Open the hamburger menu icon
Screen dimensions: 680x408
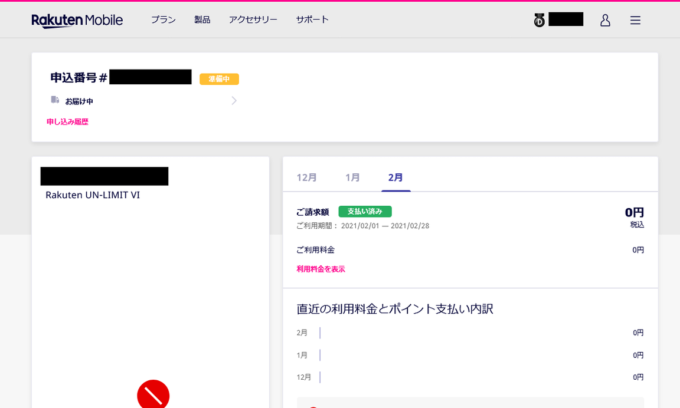[x=635, y=20]
